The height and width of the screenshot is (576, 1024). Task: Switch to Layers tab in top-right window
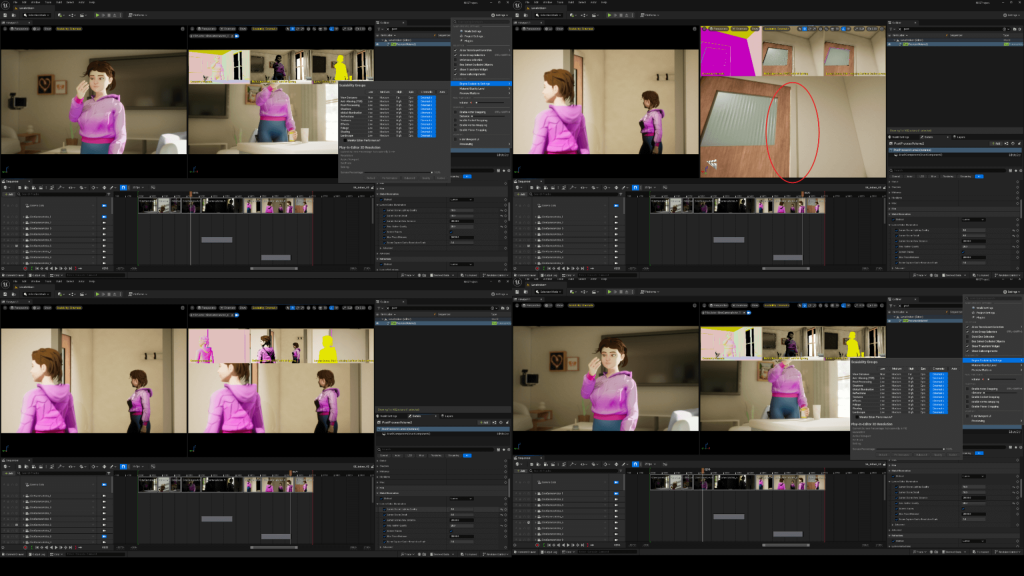[961, 137]
